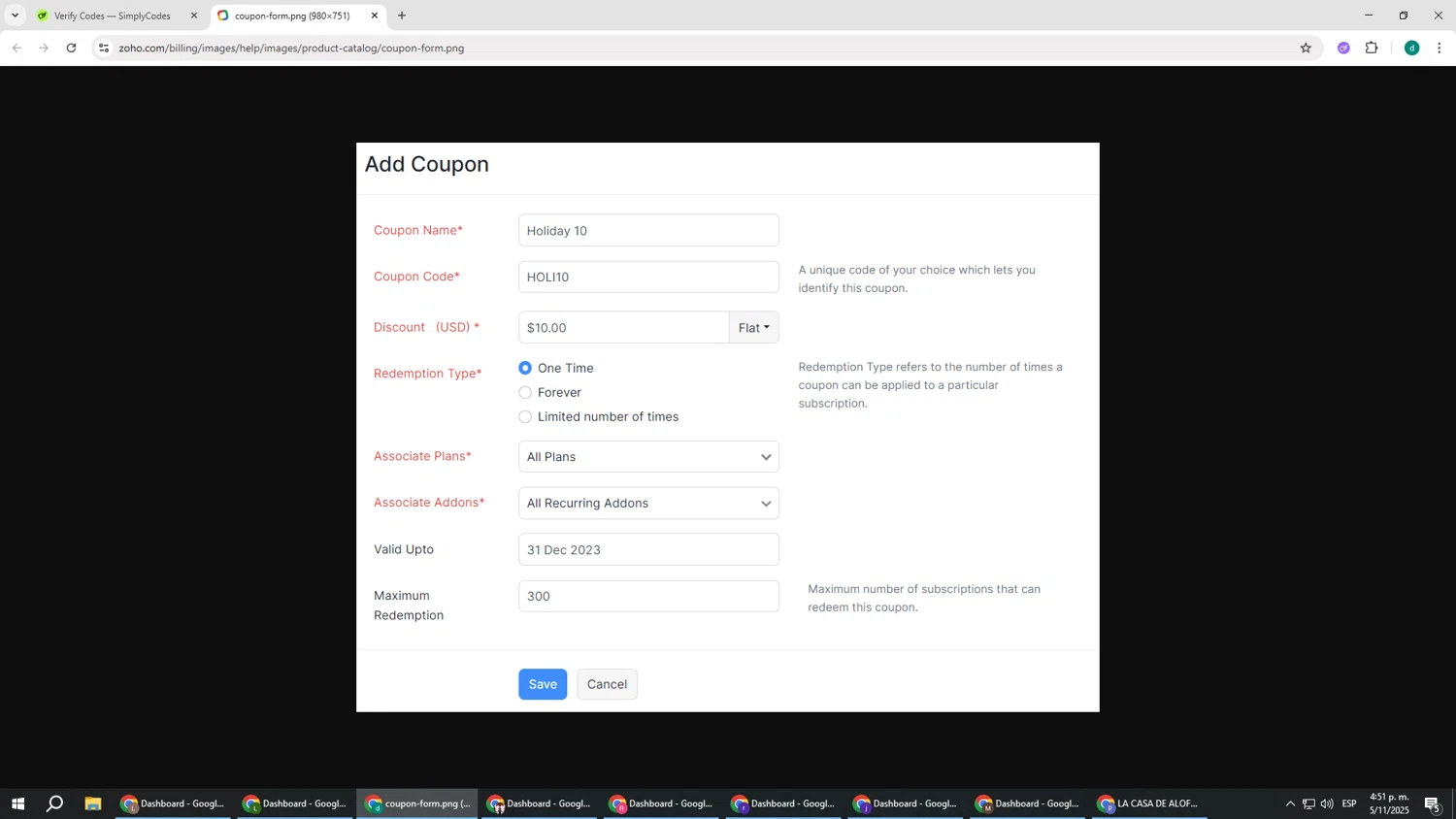Click the Redemption Type help text
The width and height of the screenshot is (1456, 819).
pos(930,385)
